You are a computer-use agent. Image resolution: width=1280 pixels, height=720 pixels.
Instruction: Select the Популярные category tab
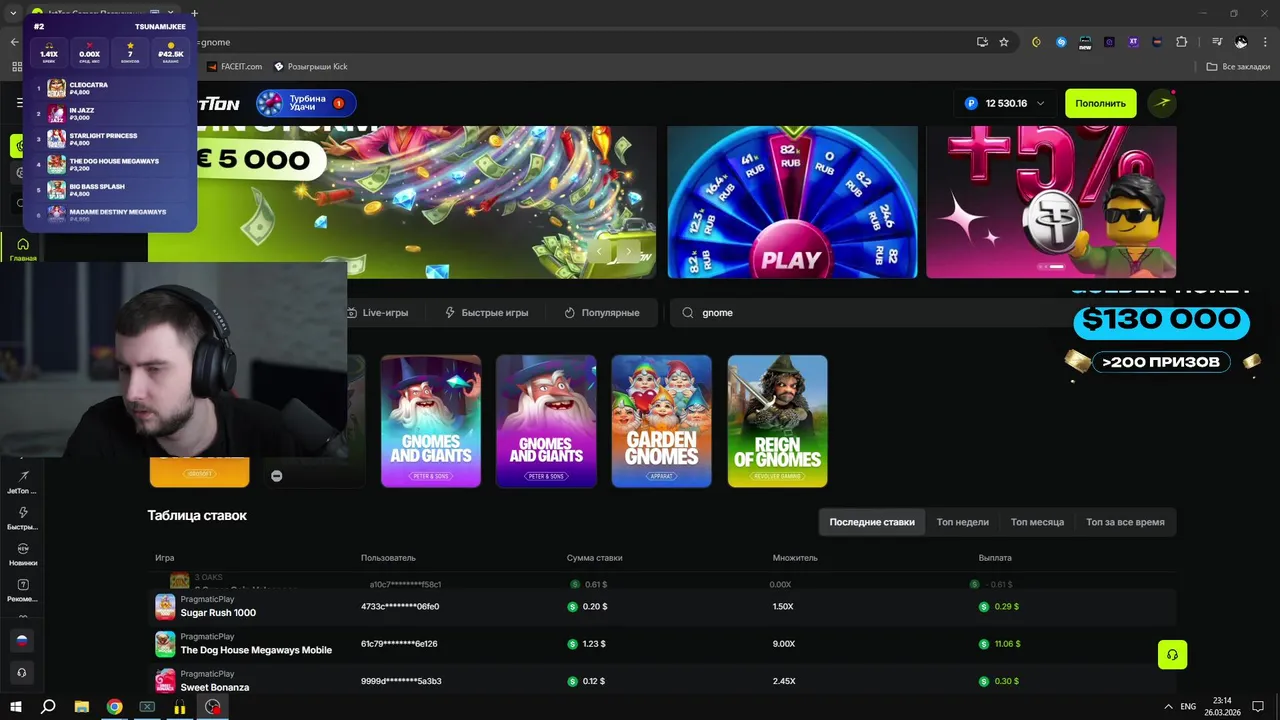pos(601,313)
